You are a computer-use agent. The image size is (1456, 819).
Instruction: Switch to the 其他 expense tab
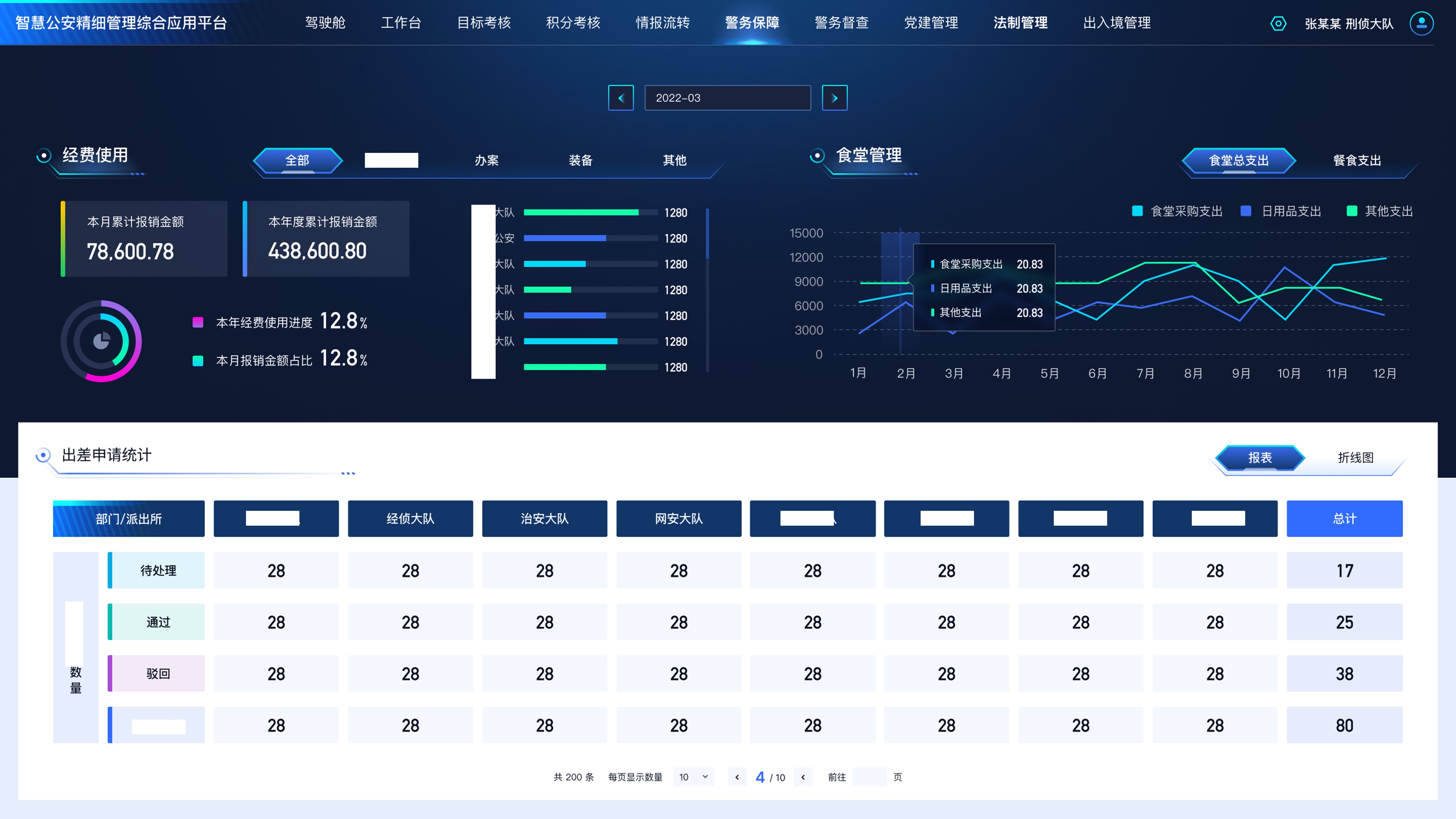point(675,160)
